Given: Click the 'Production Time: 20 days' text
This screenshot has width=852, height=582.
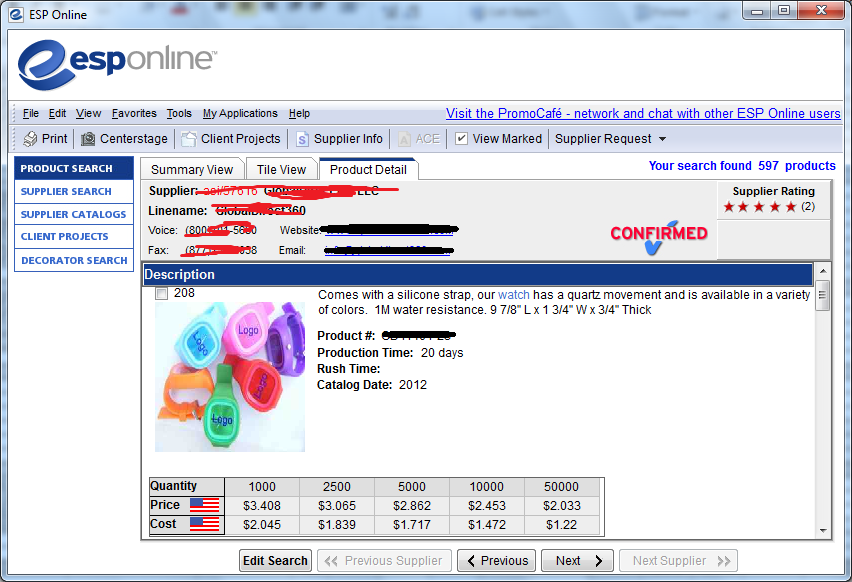Looking at the screenshot, I should (390, 353).
